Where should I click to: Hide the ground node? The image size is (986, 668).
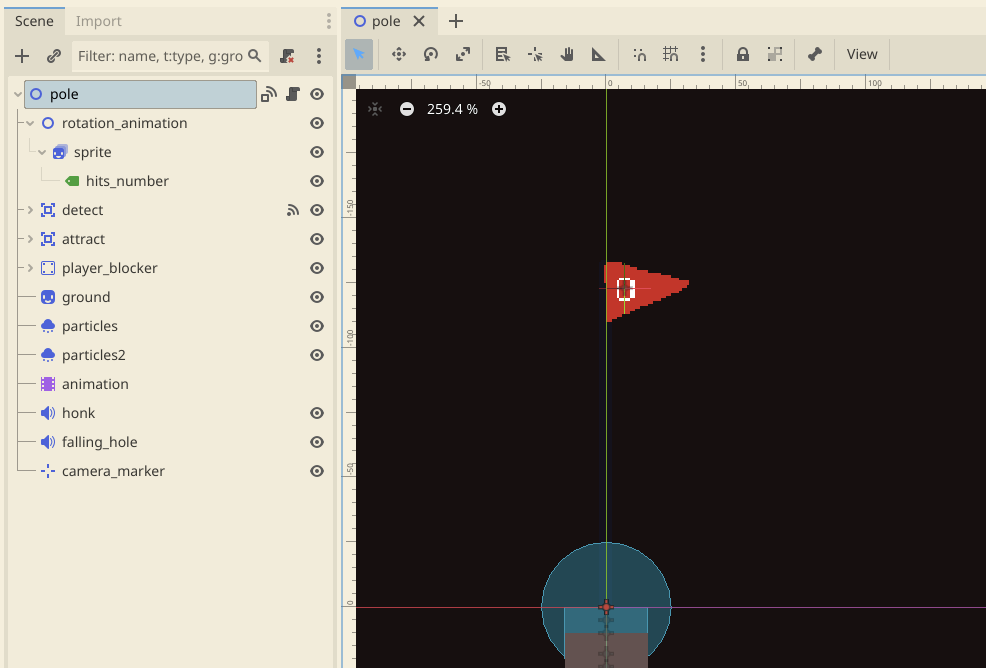pyautogui.click(x=317, y=297)
